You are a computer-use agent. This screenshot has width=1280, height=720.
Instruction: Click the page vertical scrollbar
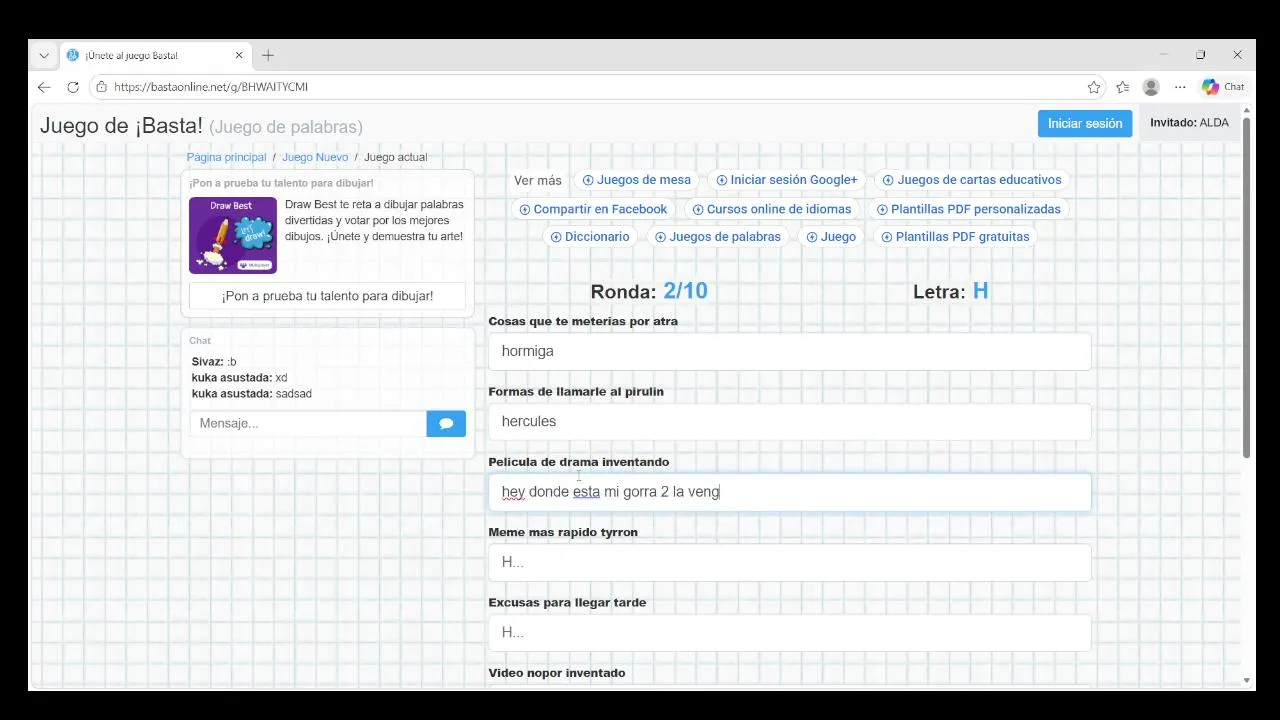click(x=1247, y=288)
